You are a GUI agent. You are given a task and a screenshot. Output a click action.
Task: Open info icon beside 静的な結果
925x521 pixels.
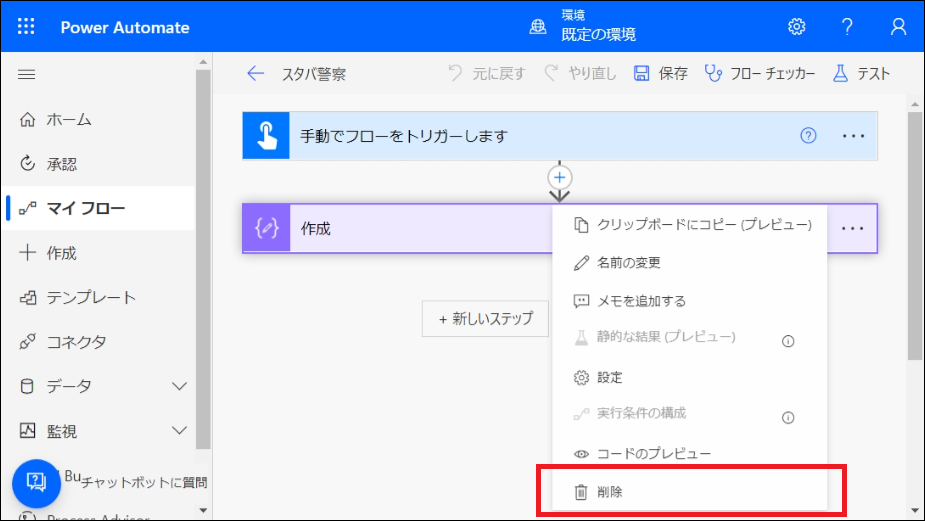788,341
